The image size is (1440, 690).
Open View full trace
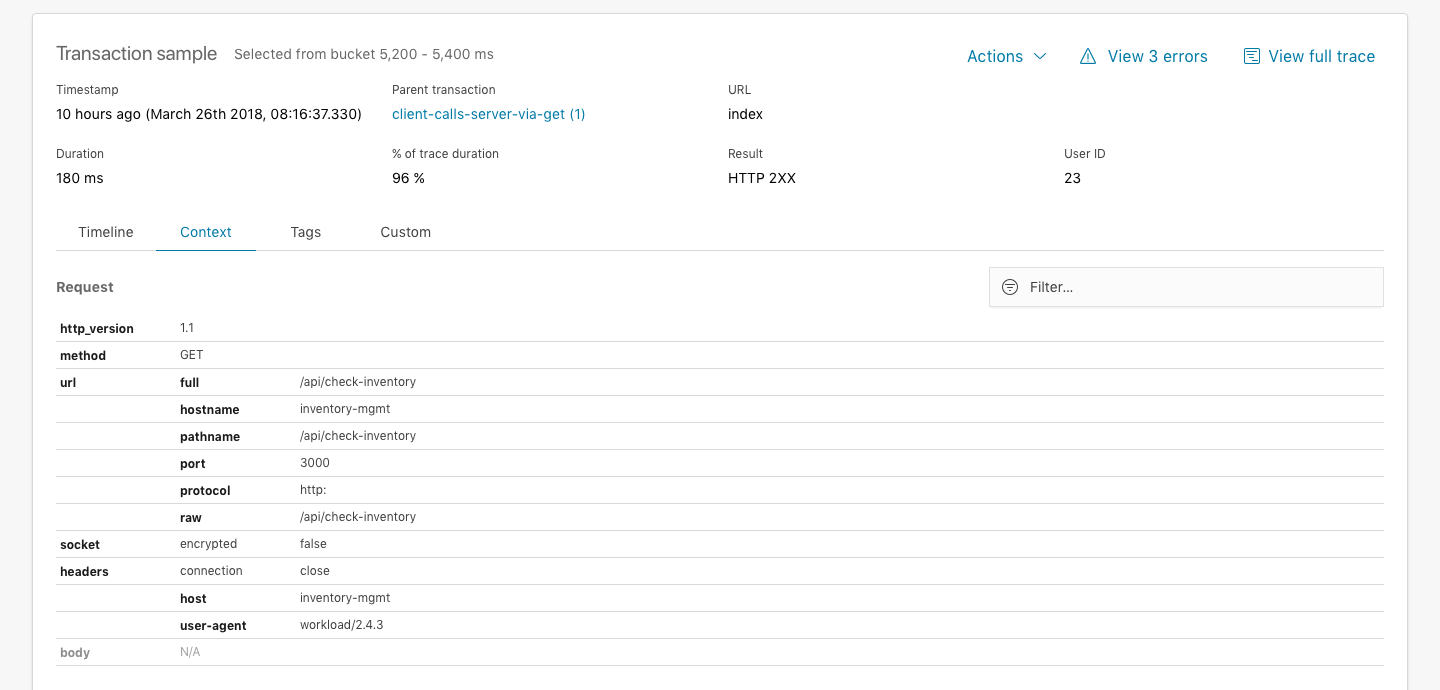coord(1322,56)
